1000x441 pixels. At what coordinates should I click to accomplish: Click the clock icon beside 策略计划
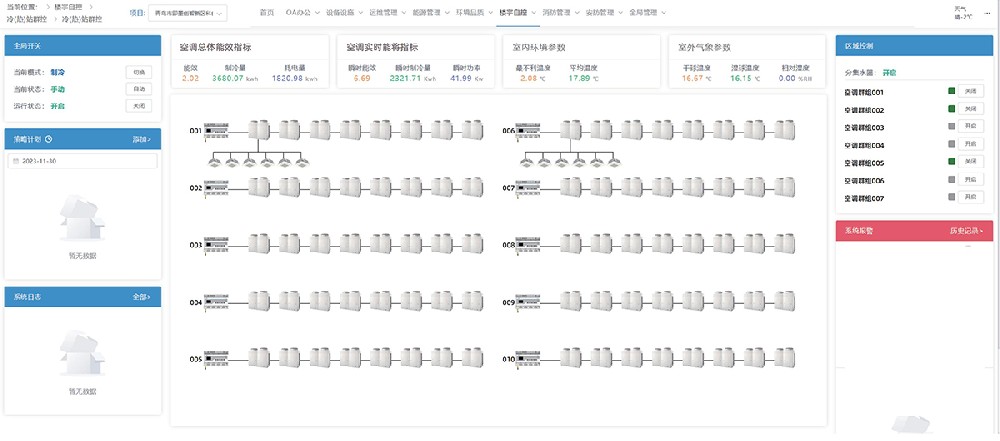tap(49, 139)
